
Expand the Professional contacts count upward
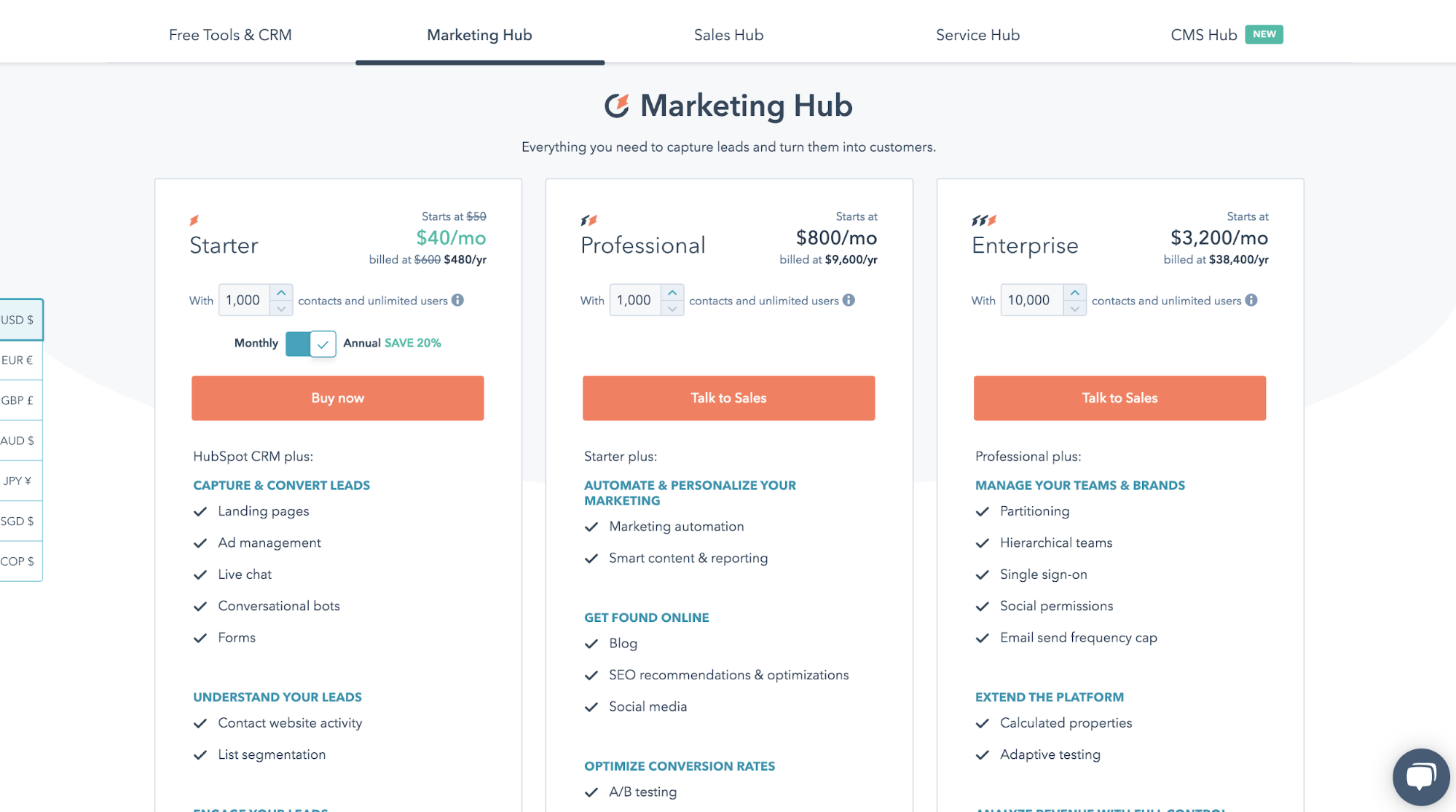pyautogui.click(x=672, y=291)
